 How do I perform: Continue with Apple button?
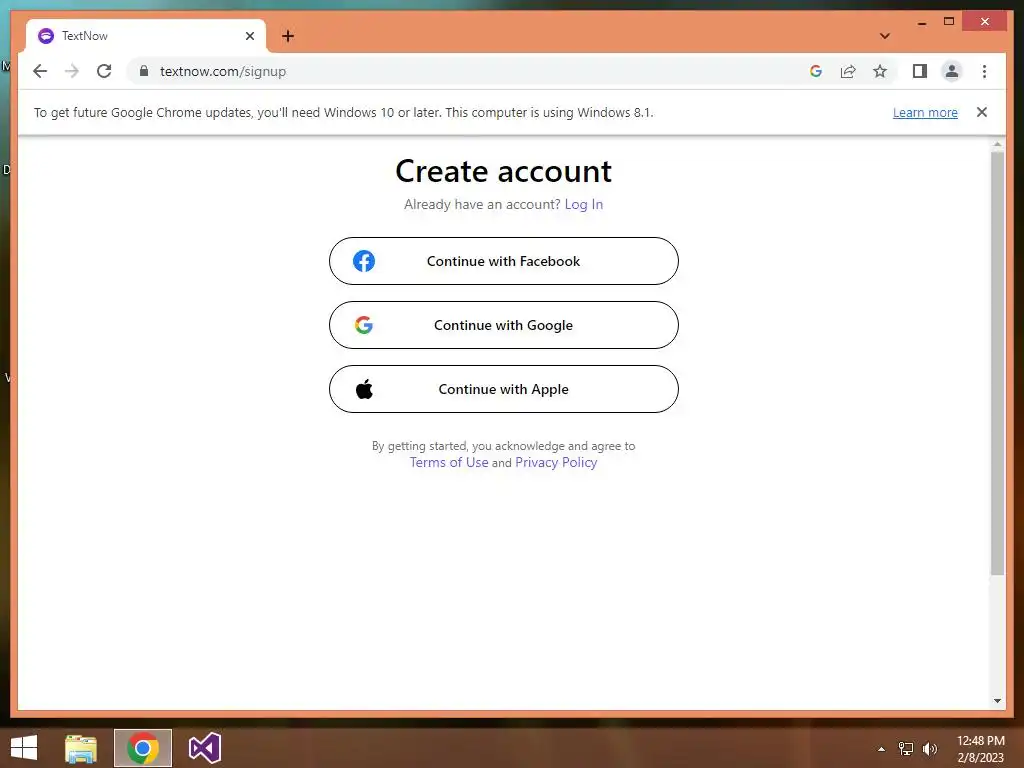pos(504,389)
